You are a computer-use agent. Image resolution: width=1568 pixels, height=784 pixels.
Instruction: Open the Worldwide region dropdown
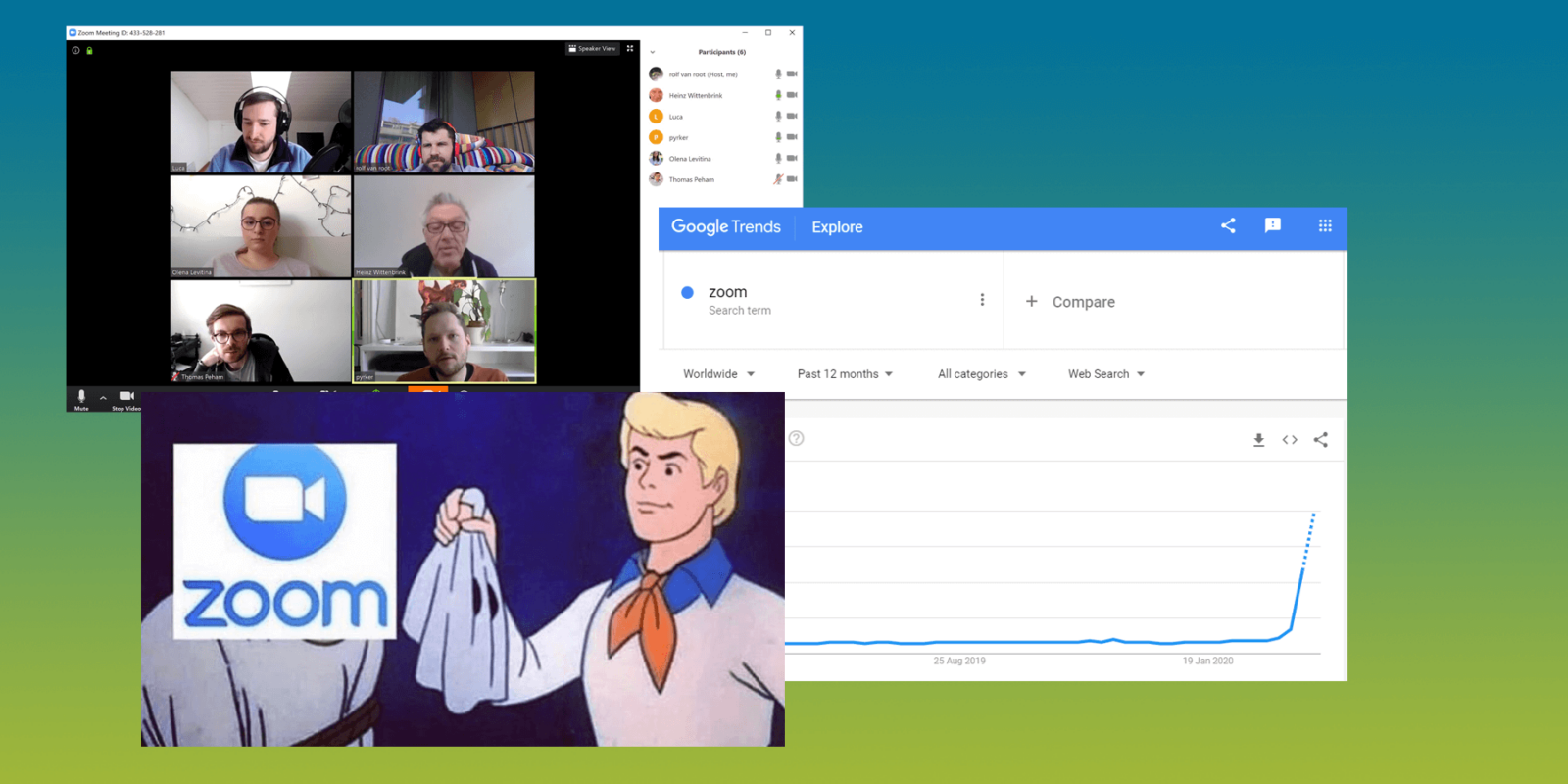point(718,374)
